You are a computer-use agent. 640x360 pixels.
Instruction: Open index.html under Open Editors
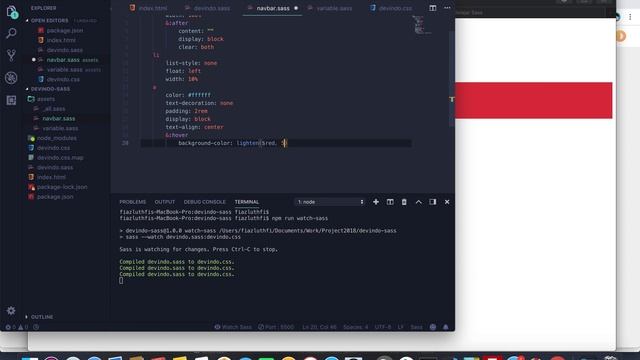pyautogui.click(x=61, y=40)
